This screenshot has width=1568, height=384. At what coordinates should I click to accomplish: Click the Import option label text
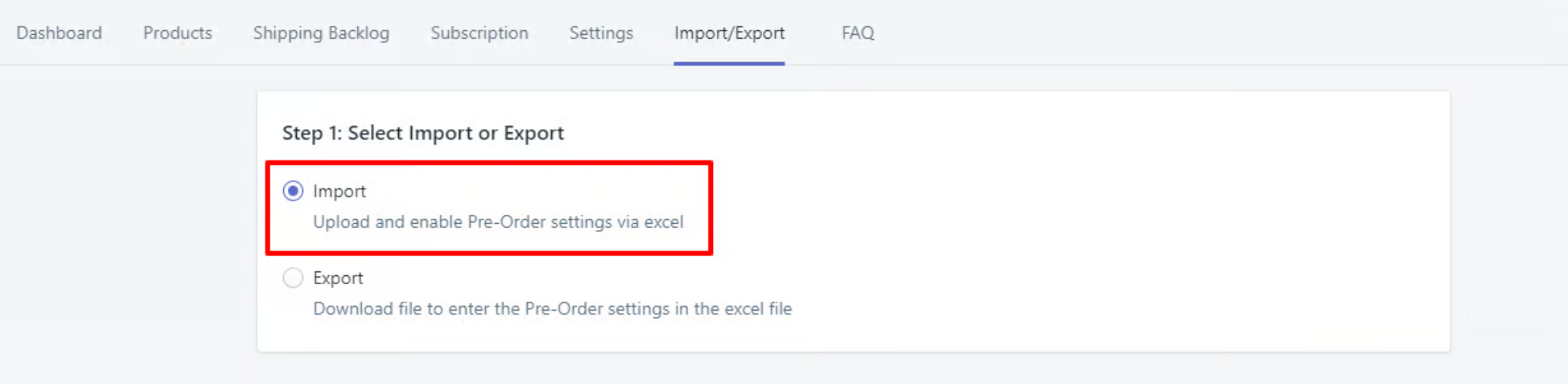pos(339,191)
